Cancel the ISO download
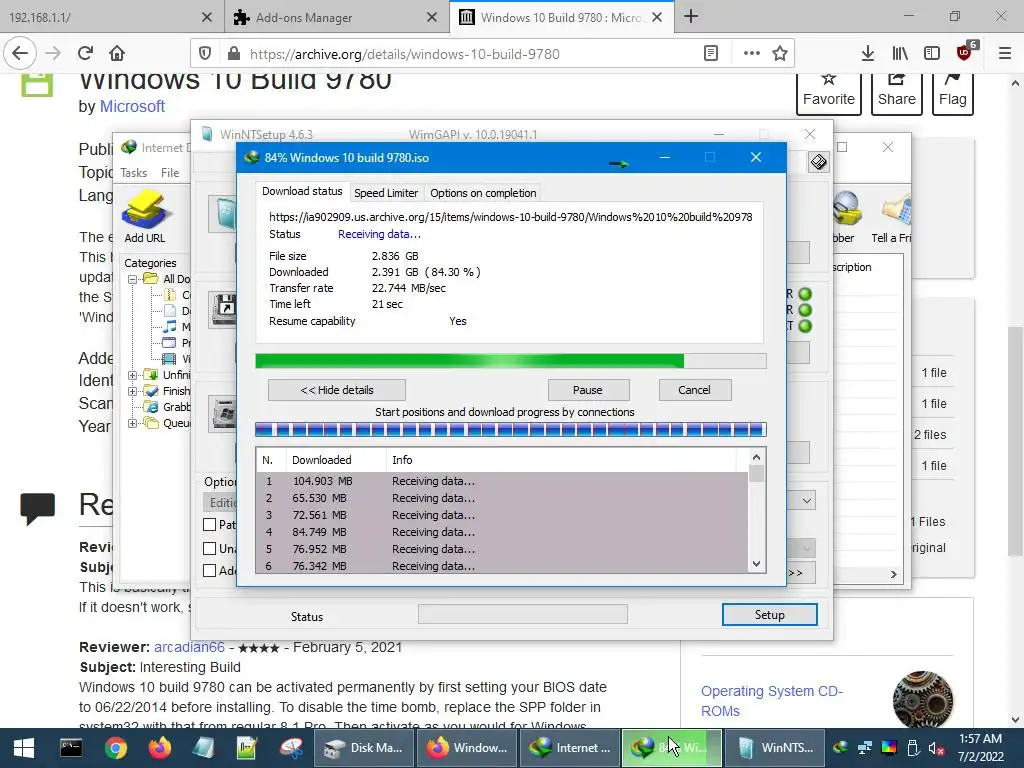The height and width of the screenshot is (768, 1024). click(x=694, y=390)
